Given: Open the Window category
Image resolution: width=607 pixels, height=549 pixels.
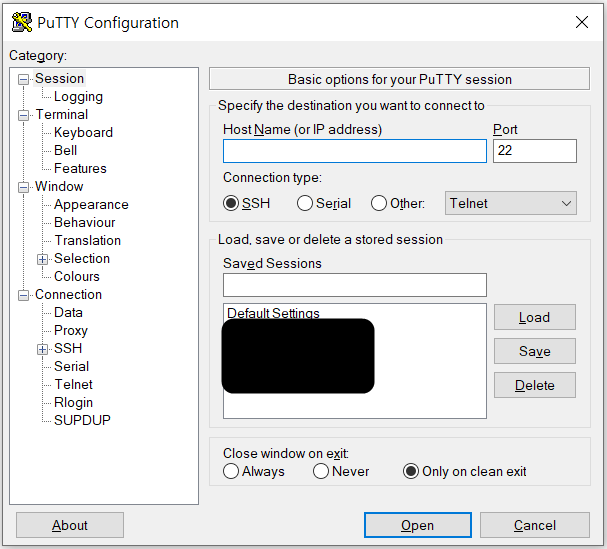Looking at the screenshot, I should (59, 186).
